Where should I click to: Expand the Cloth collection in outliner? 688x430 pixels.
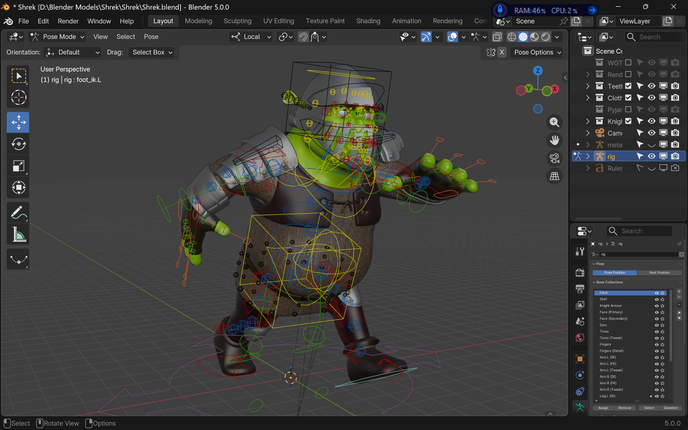click(588, 97)
